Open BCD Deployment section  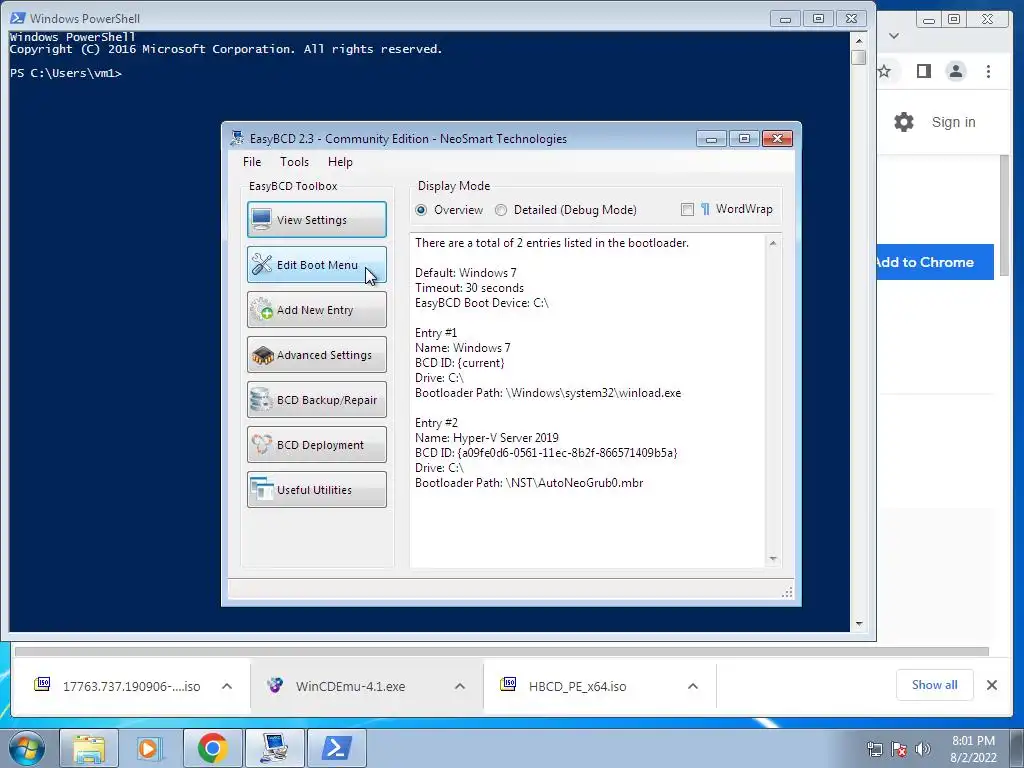coord(317,445)
